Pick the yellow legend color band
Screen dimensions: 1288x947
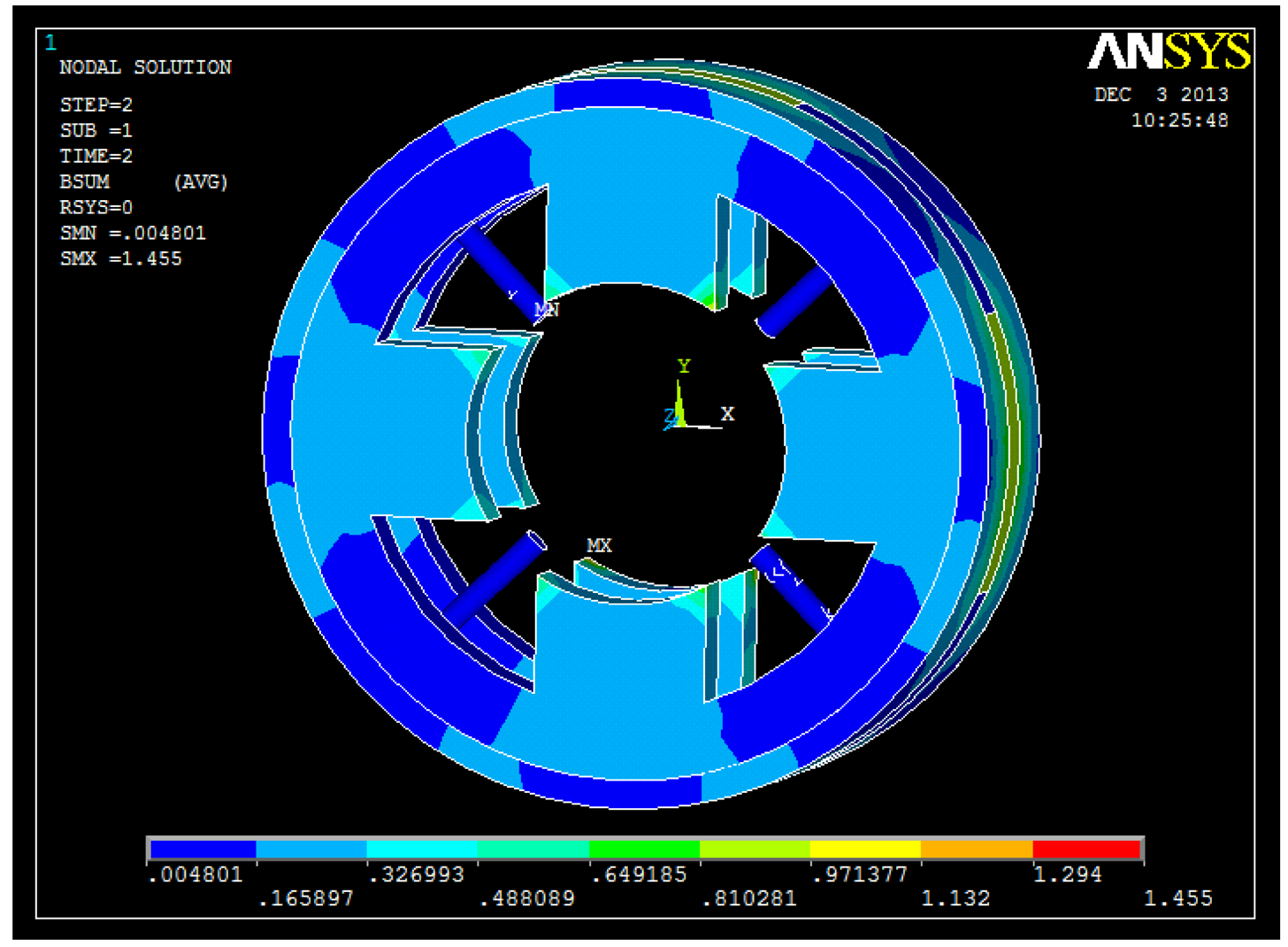coord(865,850)
